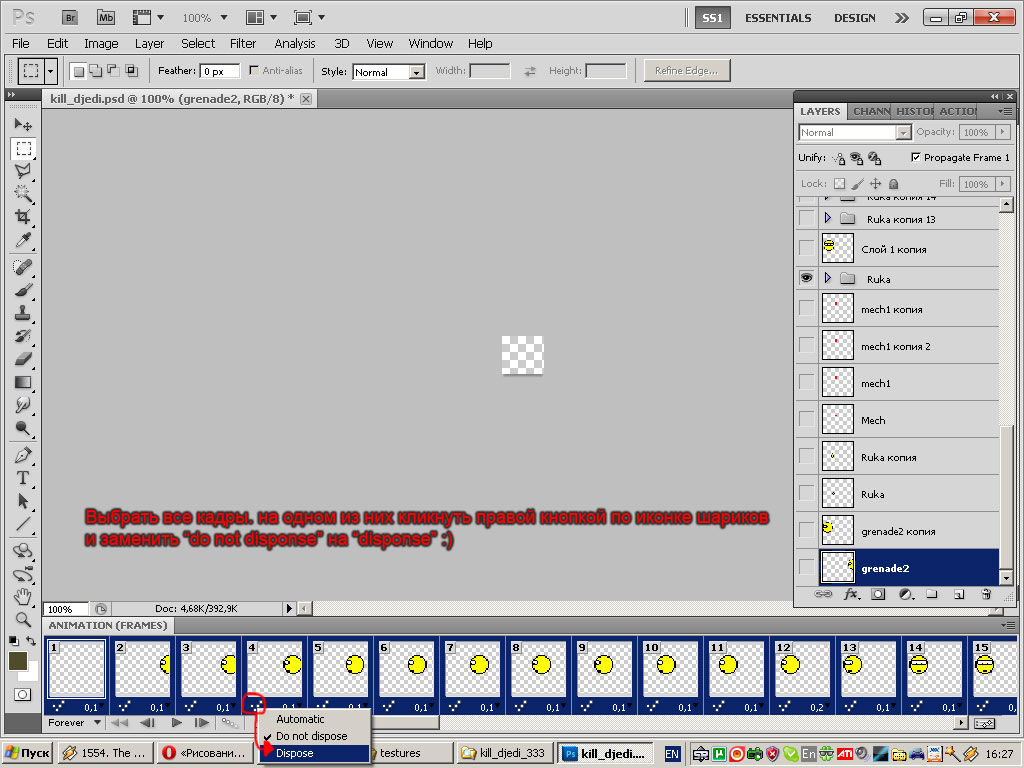Select the Eyedropper tool
Viewport: 1024px width, 768px height.
pyautogui.click(x=23, y=240)
